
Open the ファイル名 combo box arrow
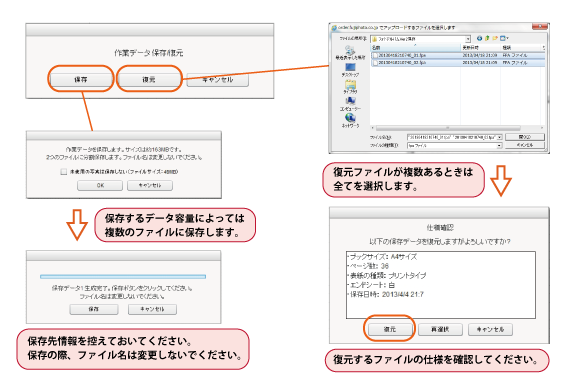(x=500, y=137)
